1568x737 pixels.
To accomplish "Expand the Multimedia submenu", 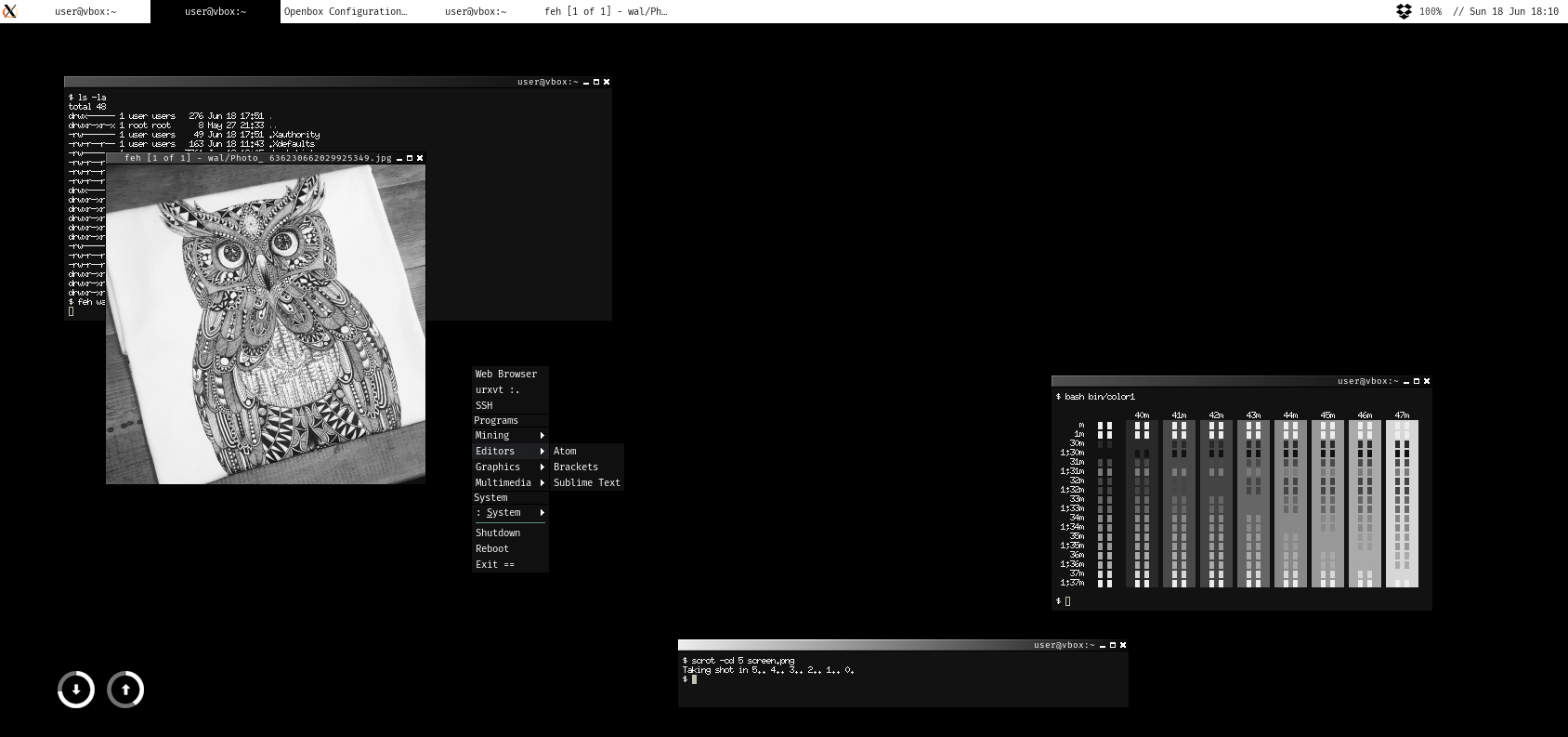I will (510, 482).
